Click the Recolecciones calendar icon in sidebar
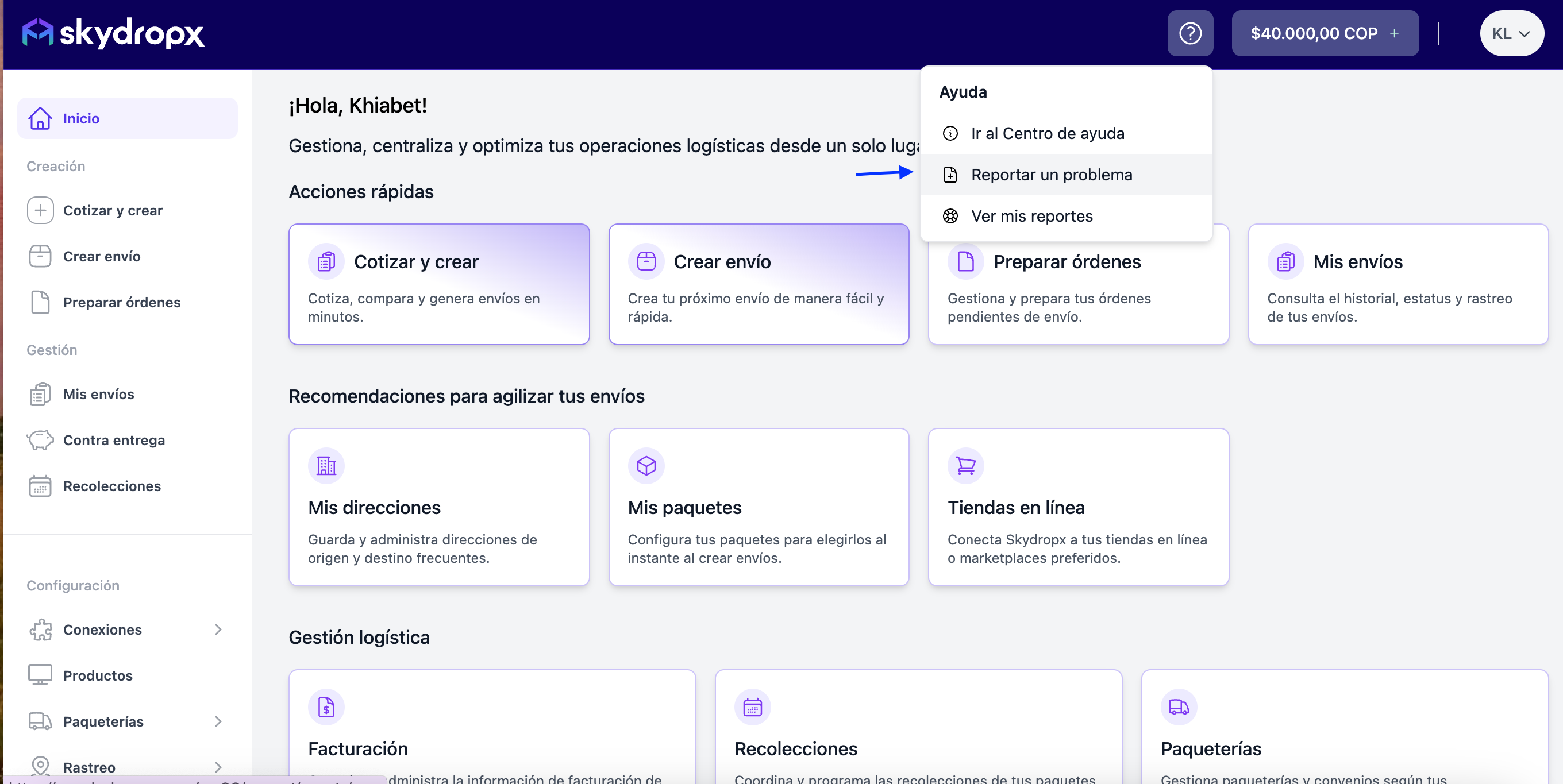1563x784 pixels. point(40,486)
